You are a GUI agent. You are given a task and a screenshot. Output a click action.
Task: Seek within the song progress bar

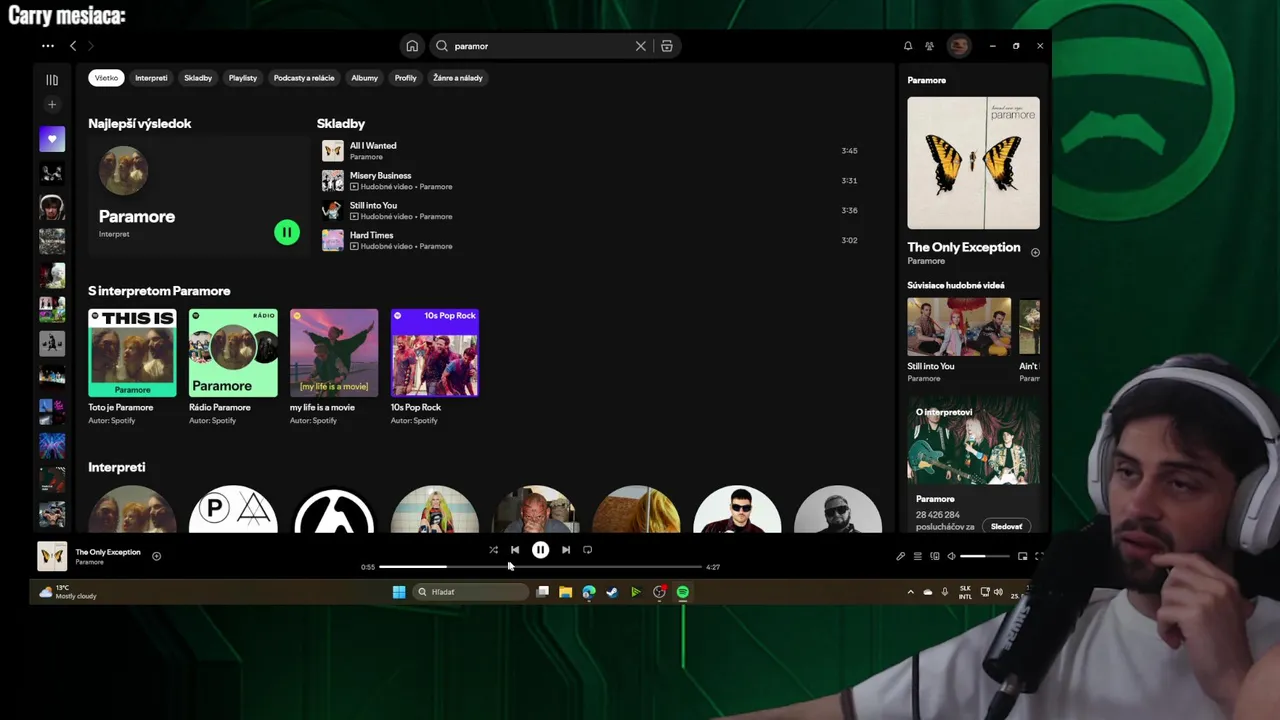point(540,567)
